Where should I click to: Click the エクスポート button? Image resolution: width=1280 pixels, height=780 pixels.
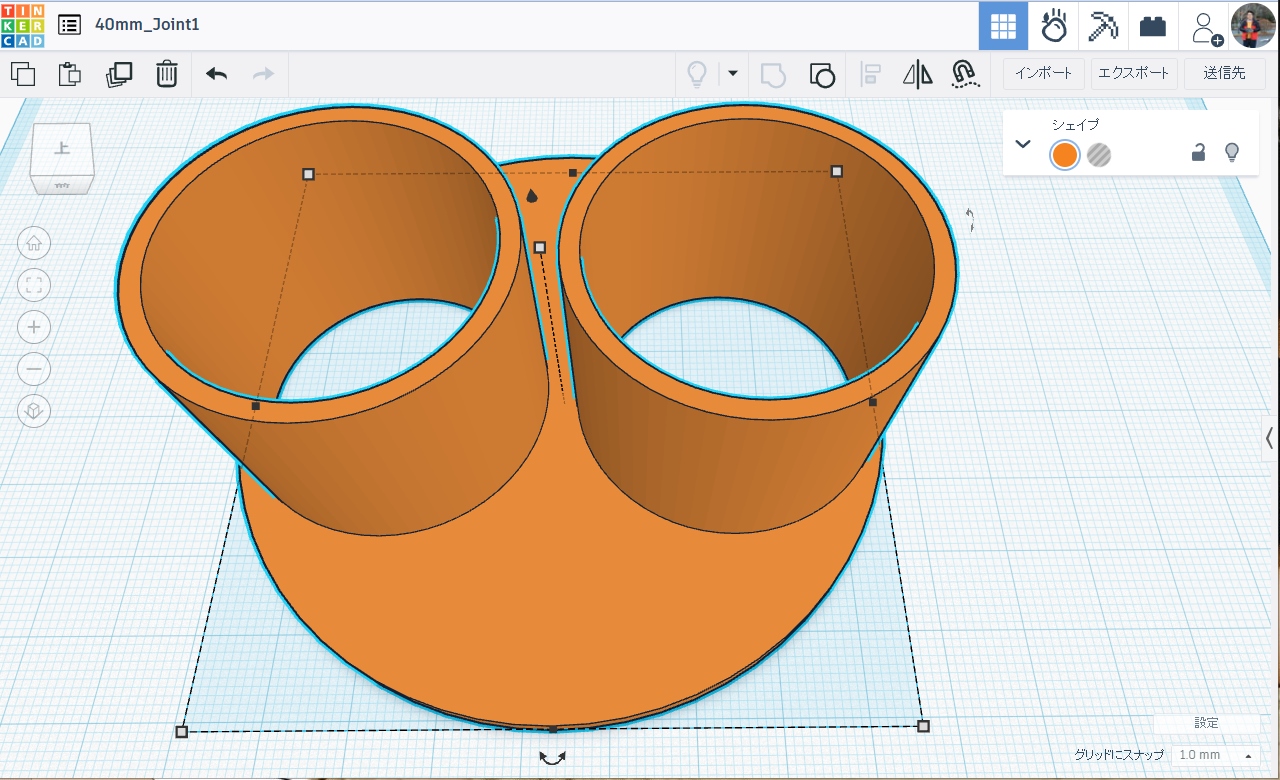pyautogui.click(x=1133, y=73)
